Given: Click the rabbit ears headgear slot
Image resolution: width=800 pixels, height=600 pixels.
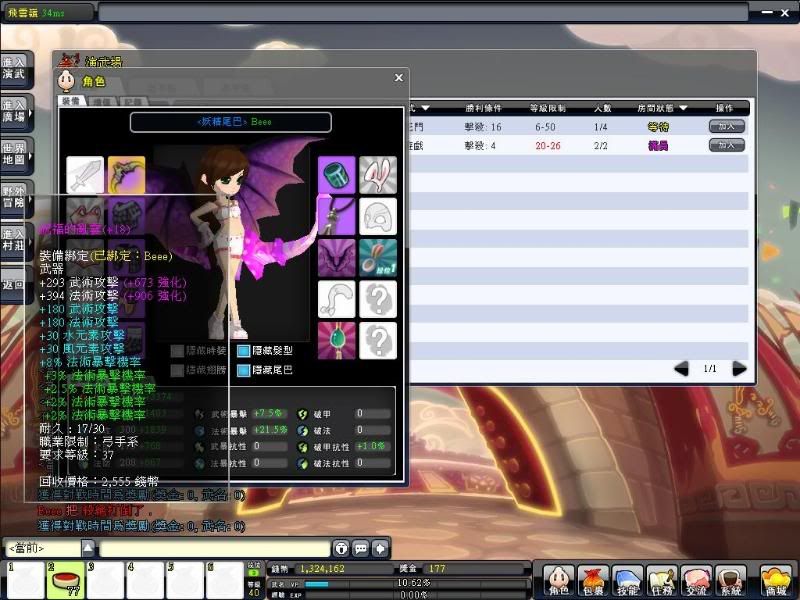Looking at the screenshot, I should (378, 175).
